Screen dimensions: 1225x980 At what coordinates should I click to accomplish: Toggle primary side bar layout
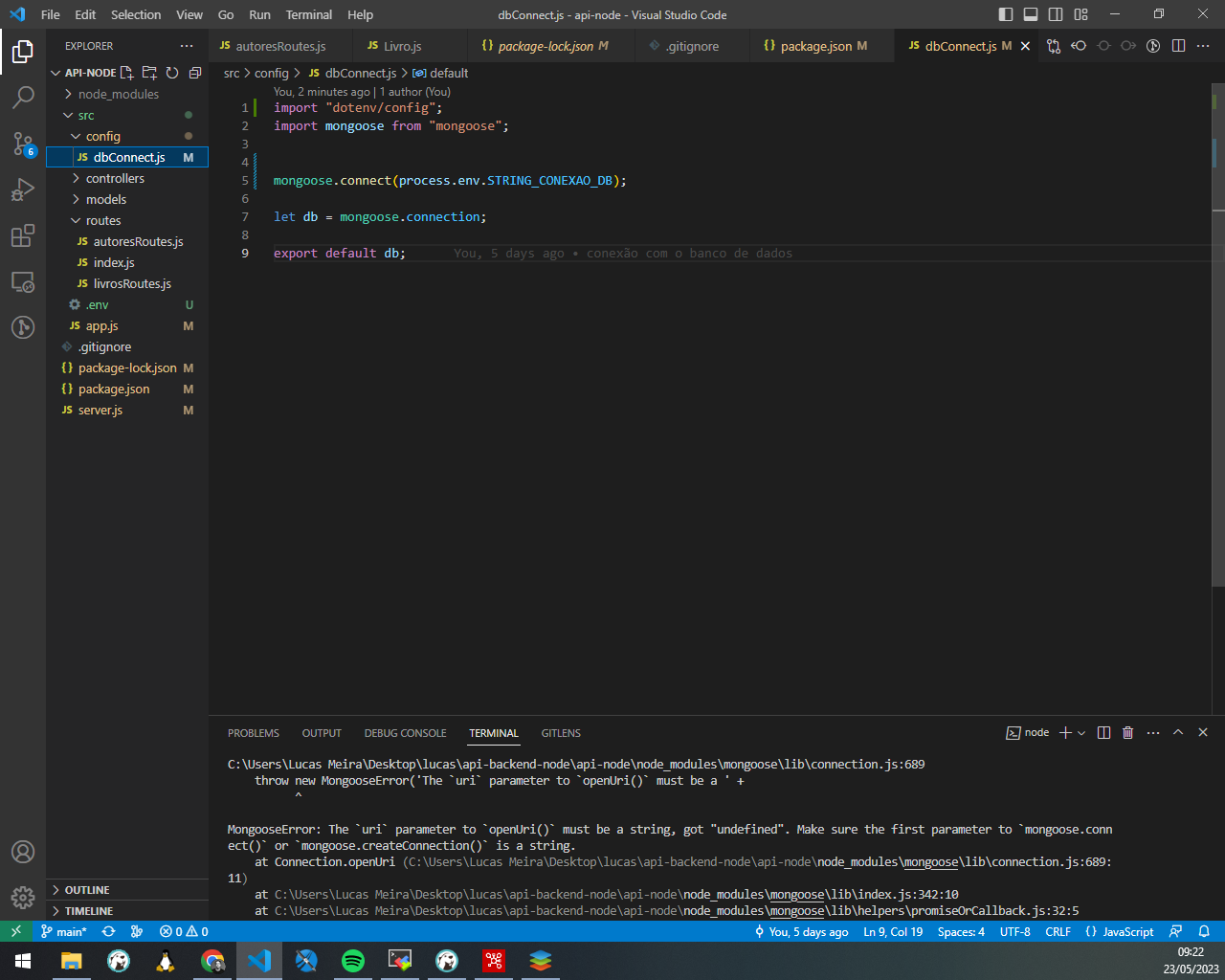coord(1006,14)
